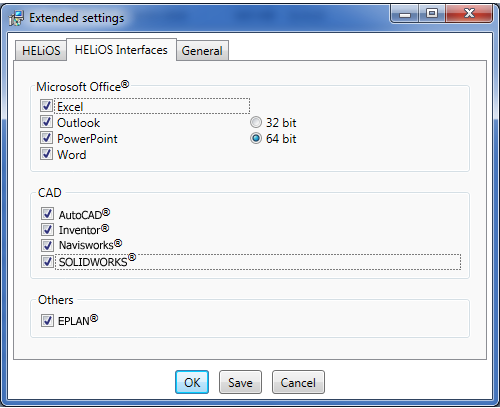Toggle the SOLIDWORKS checkbox
The width and height of the screenshot is (500, 408).
point(47,262)
